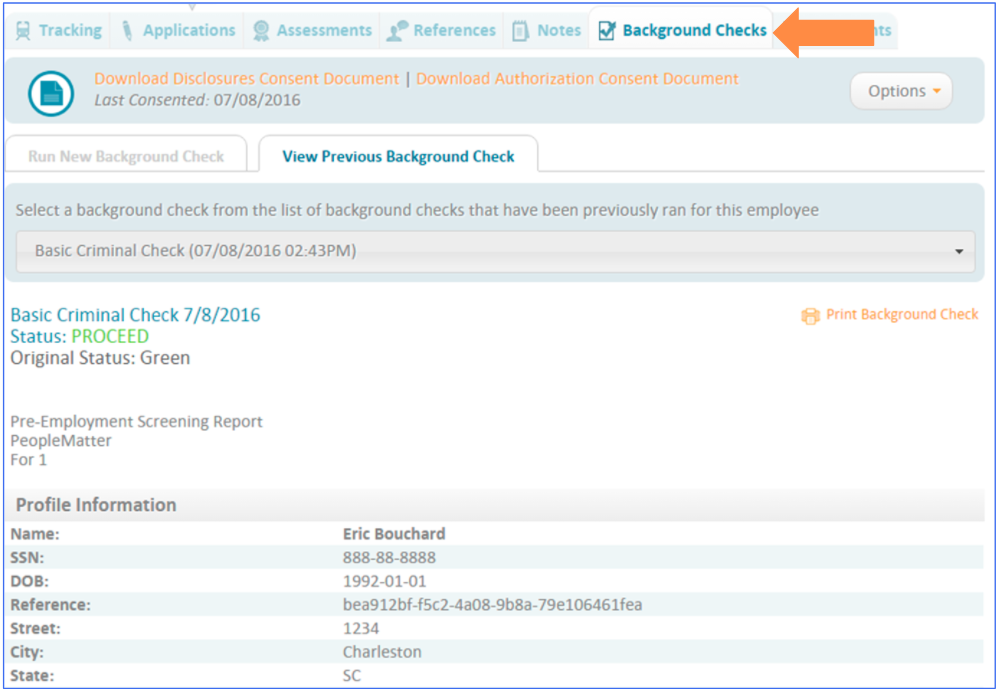Click the Background Checks checkmark icon
Screen dimensions: 998x691
pyautogui.click(x=607, y=29)
